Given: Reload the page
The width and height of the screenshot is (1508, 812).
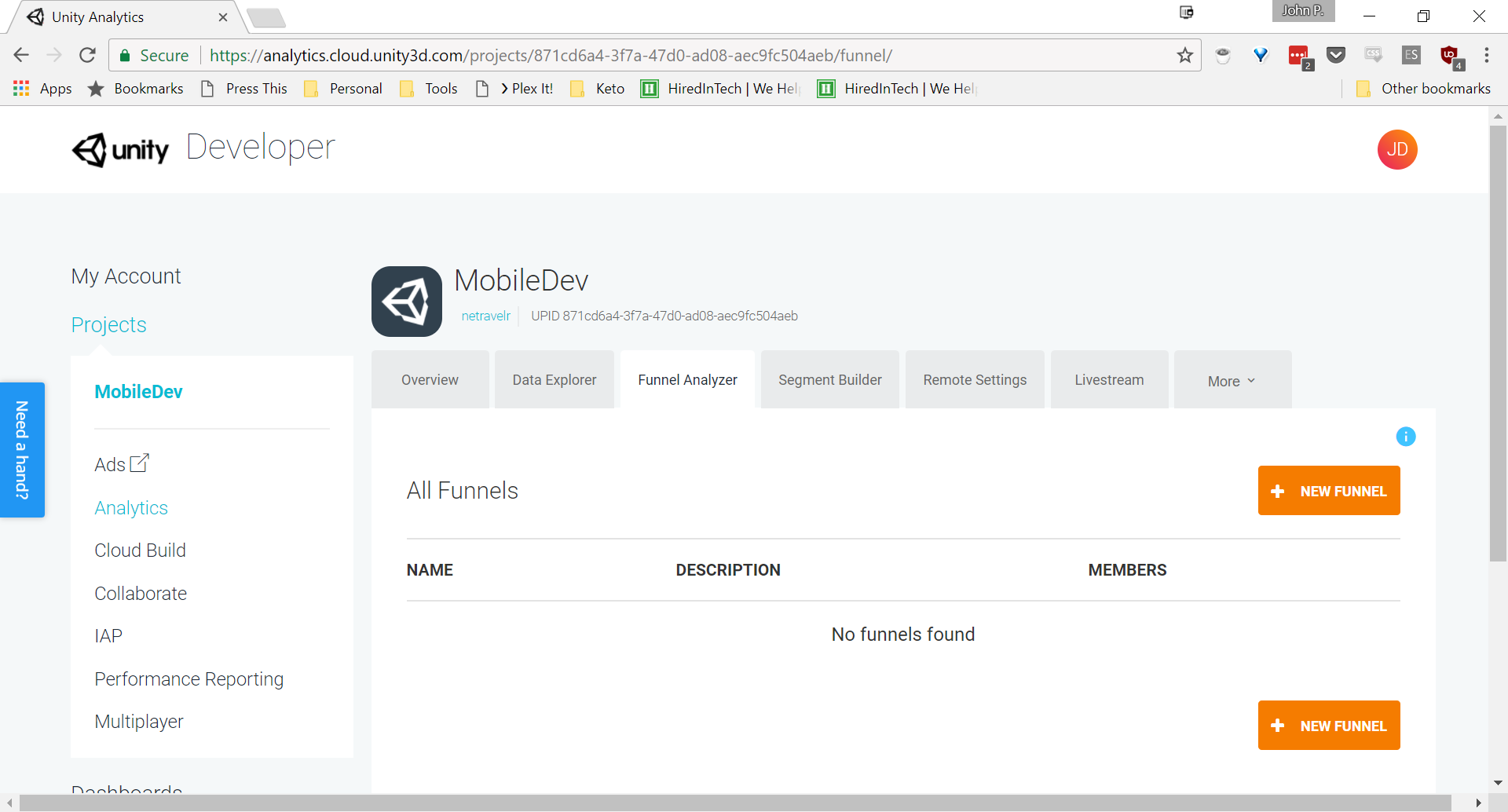Looking at the screenshot, I should coord(87,55).
